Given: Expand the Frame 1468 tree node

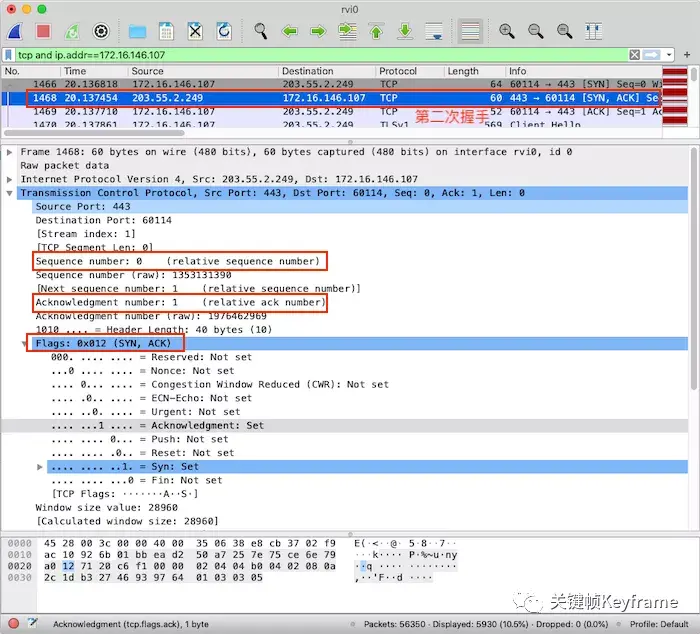Looking at the screenshot, I should 9,152.
